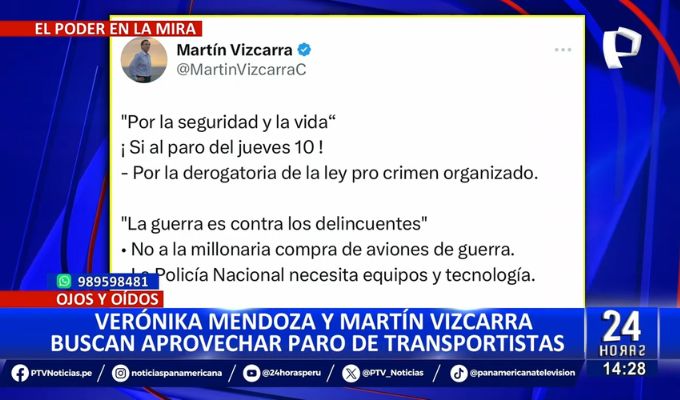
Task: Click the tweet line 'Si al paro del jueves 10'
Action: pos(222,148)
